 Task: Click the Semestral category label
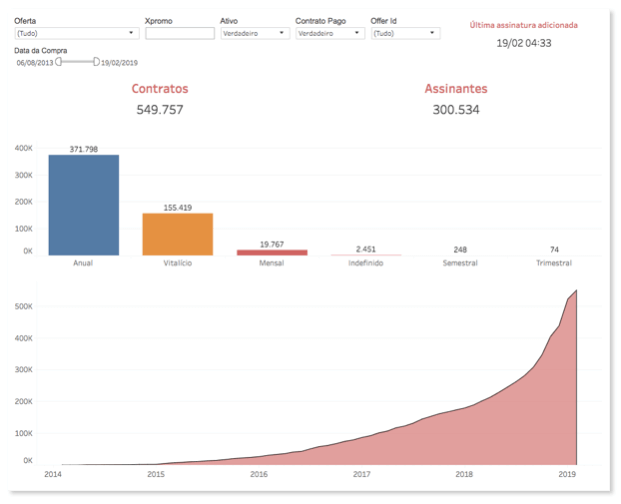[459, 264]
